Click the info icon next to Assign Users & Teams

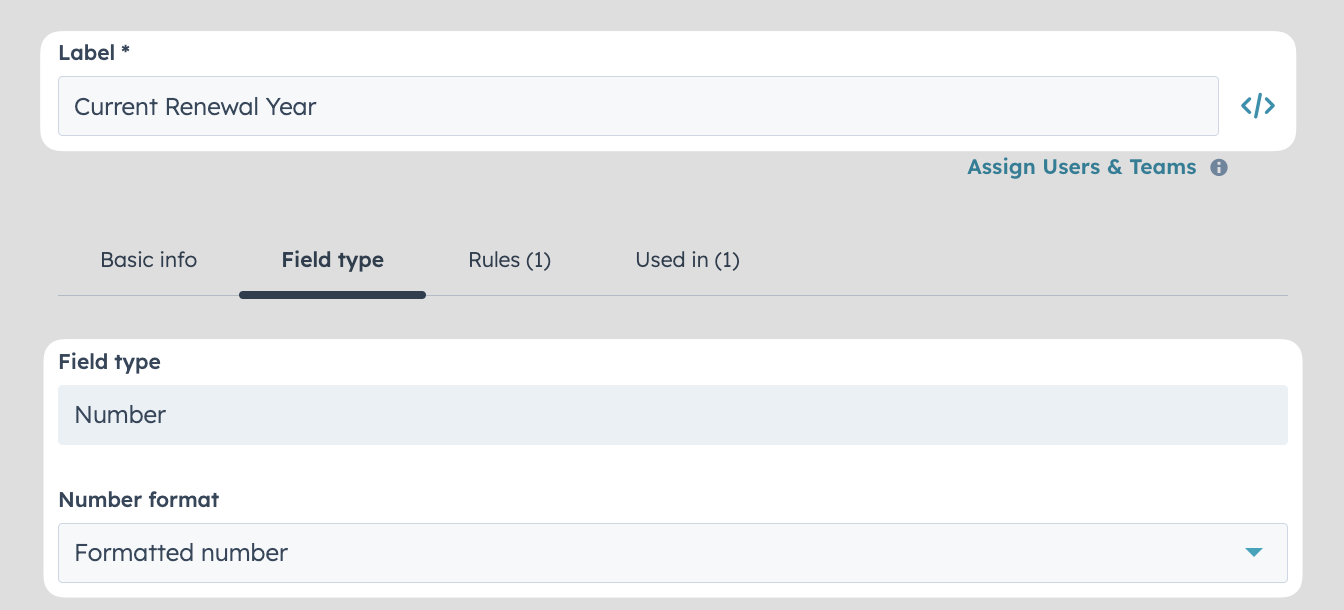pos(1219,168)
